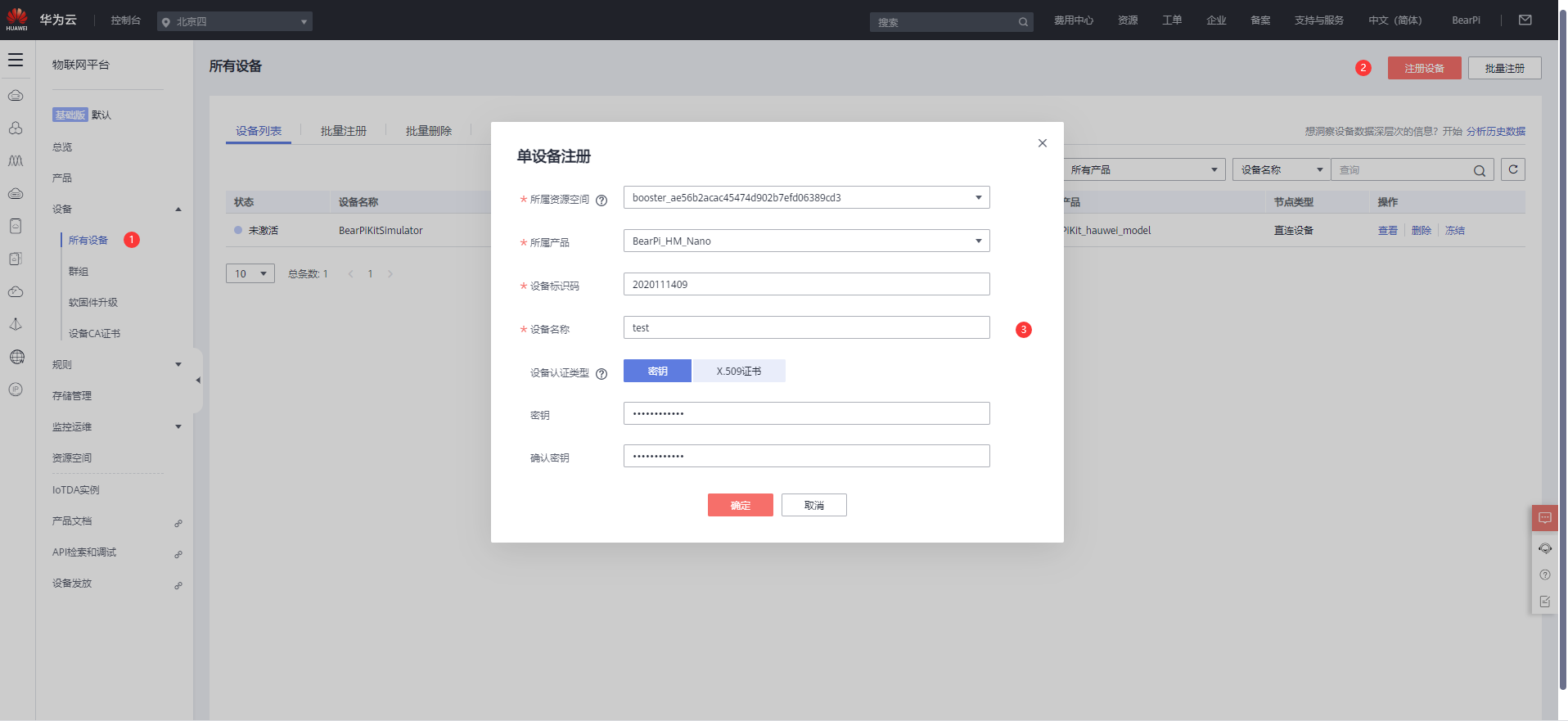Viewport: 1568px width, 721px height.
Task: Click the 确定 button
Action: click(x=740, y=506)
